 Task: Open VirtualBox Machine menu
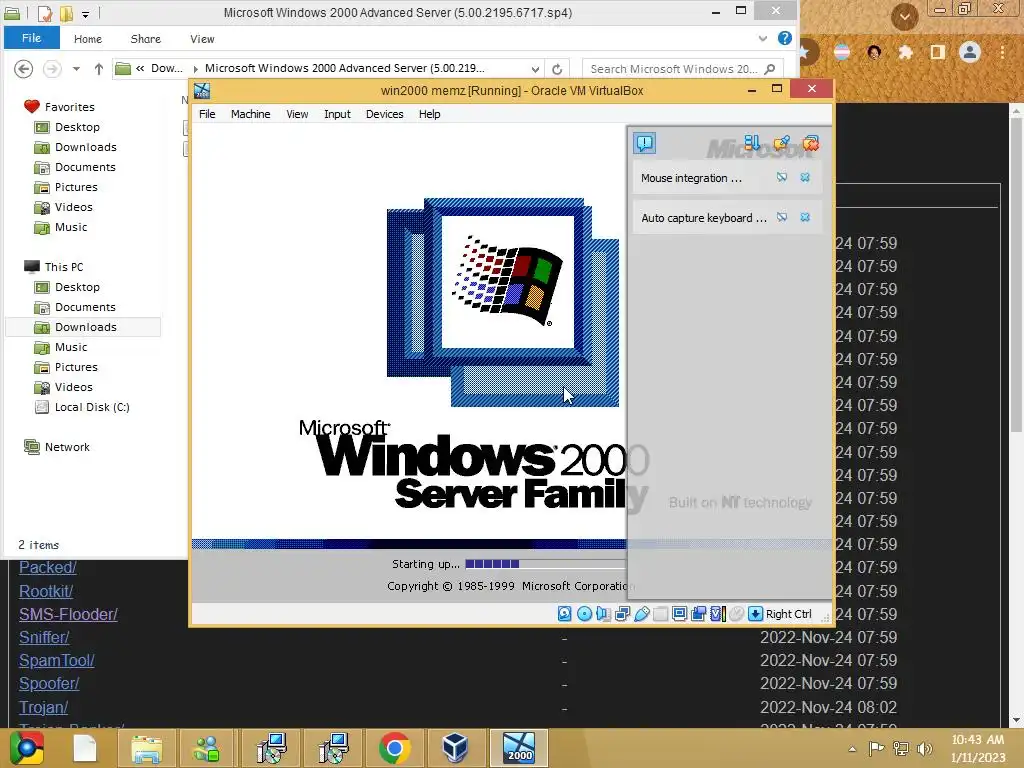tap(250, 114)
